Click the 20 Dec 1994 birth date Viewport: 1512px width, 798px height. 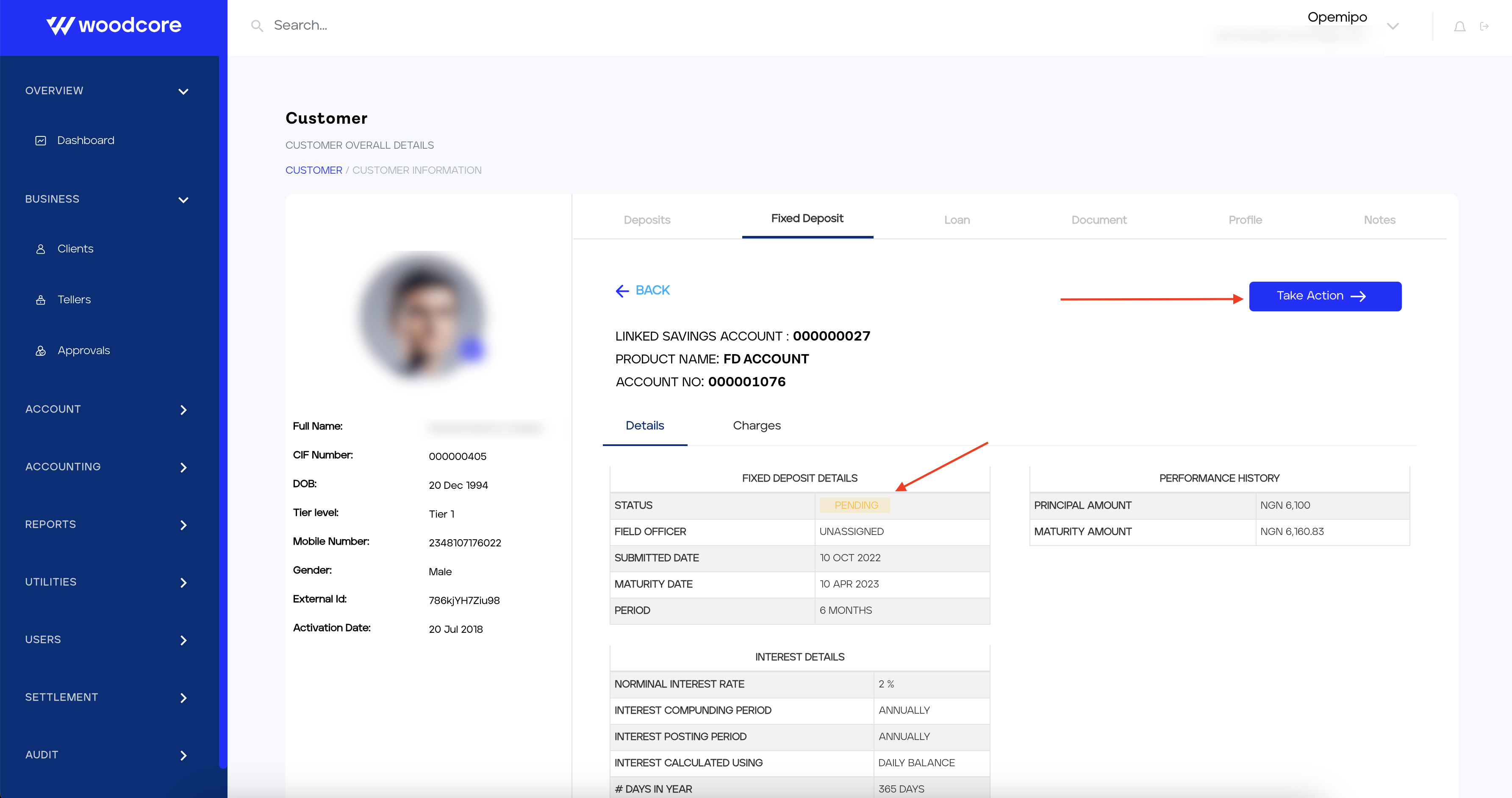click(x=458, y=485)
